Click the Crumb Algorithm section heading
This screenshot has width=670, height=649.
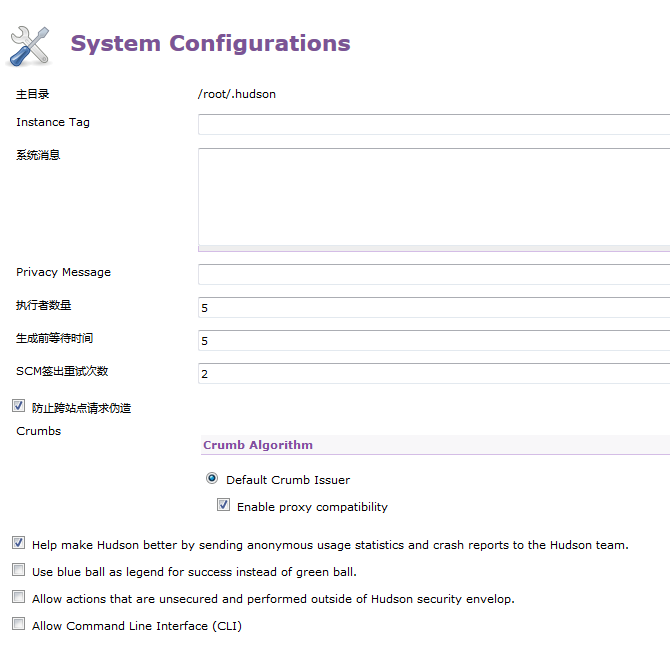click(258, 445)
